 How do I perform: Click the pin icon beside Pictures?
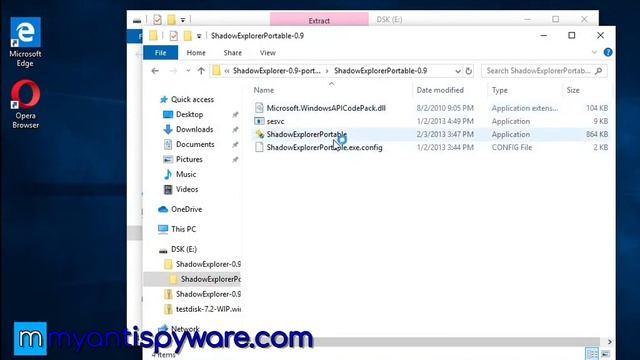(x=235, y=160)
